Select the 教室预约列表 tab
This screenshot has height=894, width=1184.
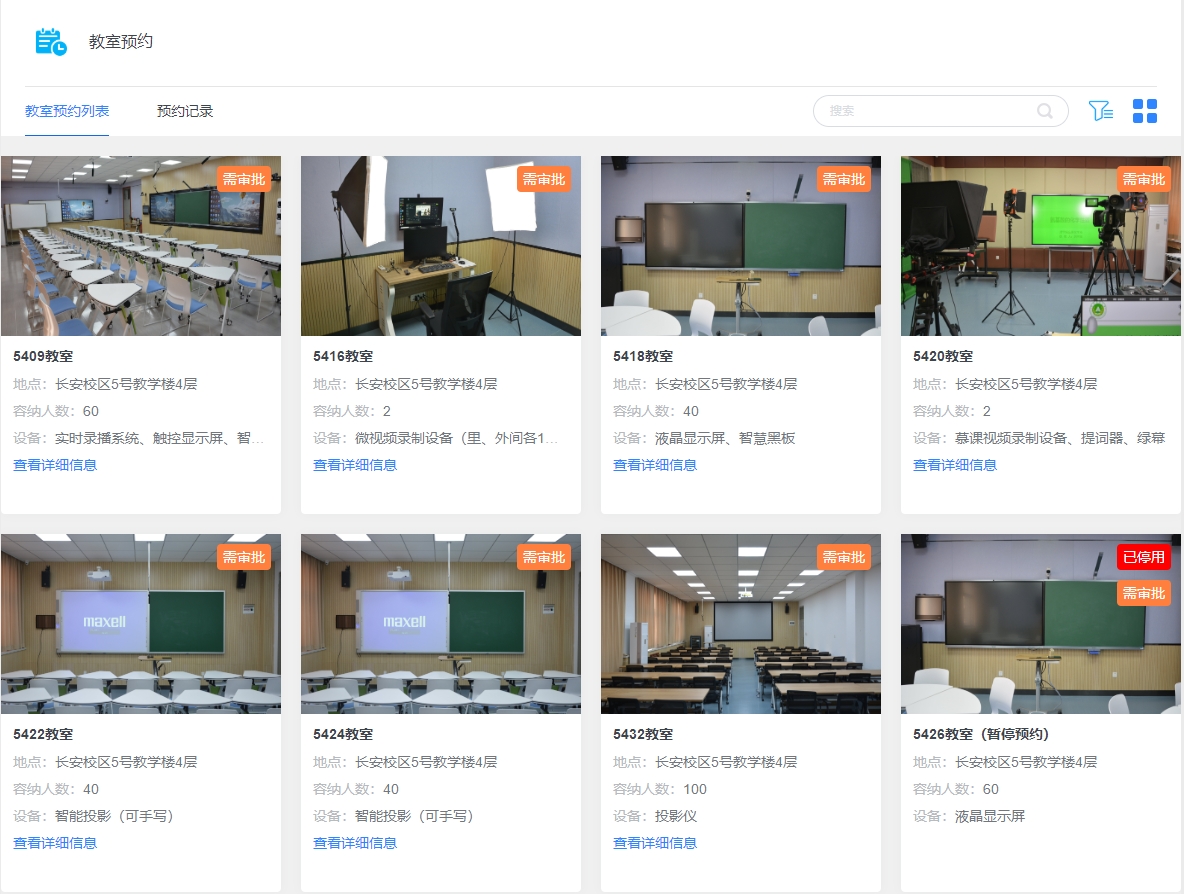[x=67, y=111]
